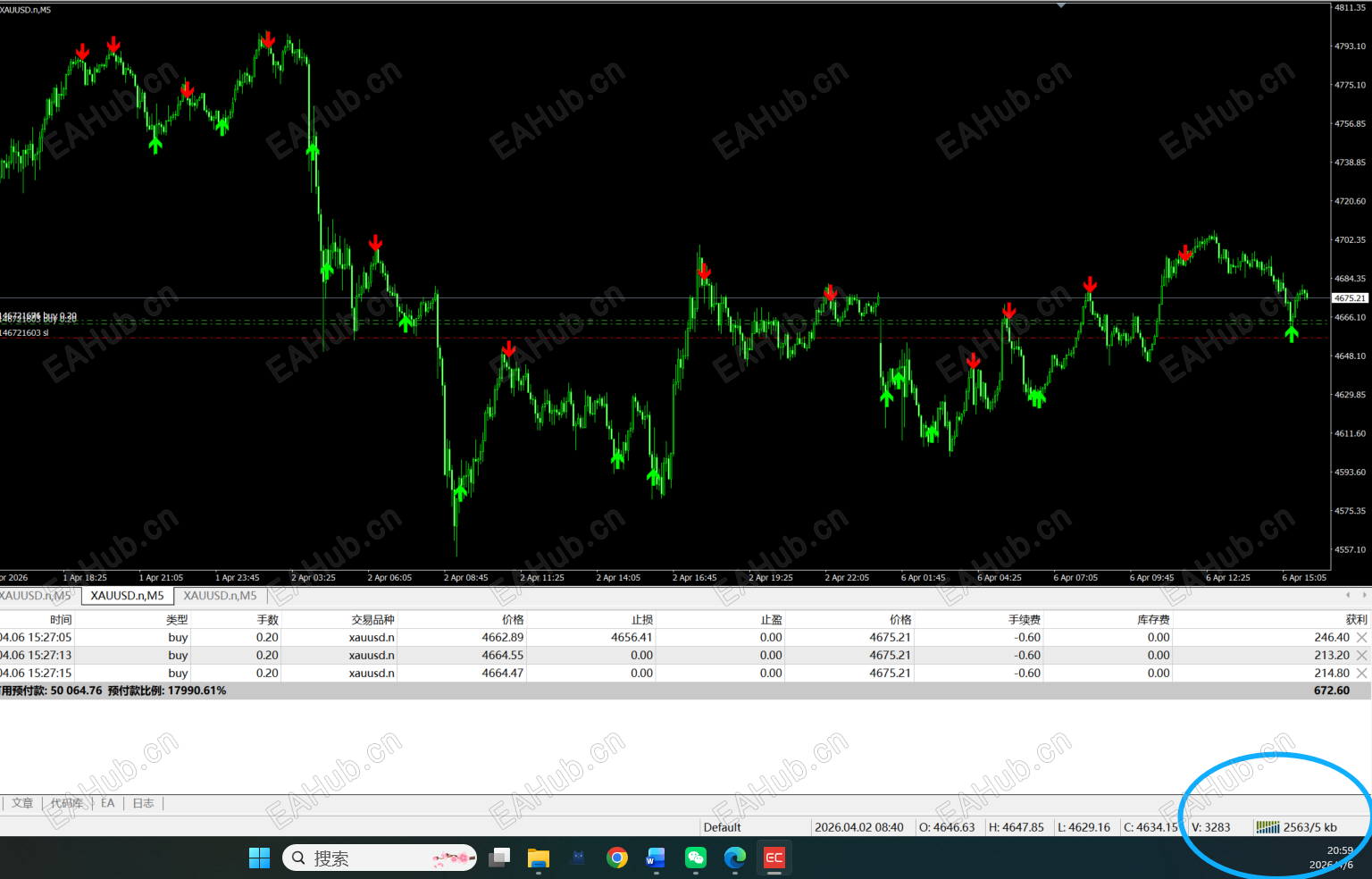The image size is (1372, 879).
Task: Sort orders by the 获利 column header
Action: tap(1356, 619)
